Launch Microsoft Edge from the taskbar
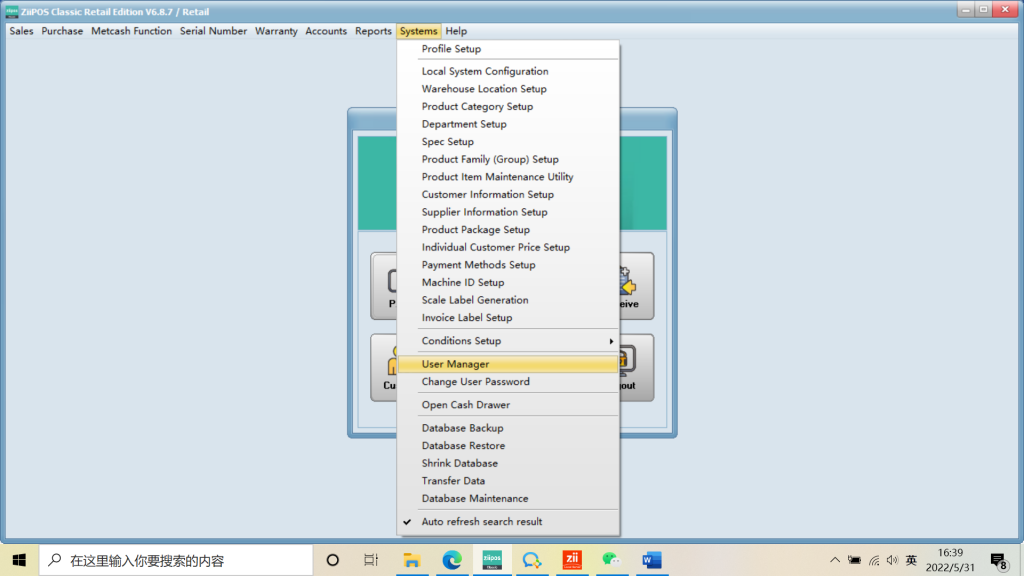Image resolution: width=1024 pixels, height=576 pixels. click(x=451, y=560)
